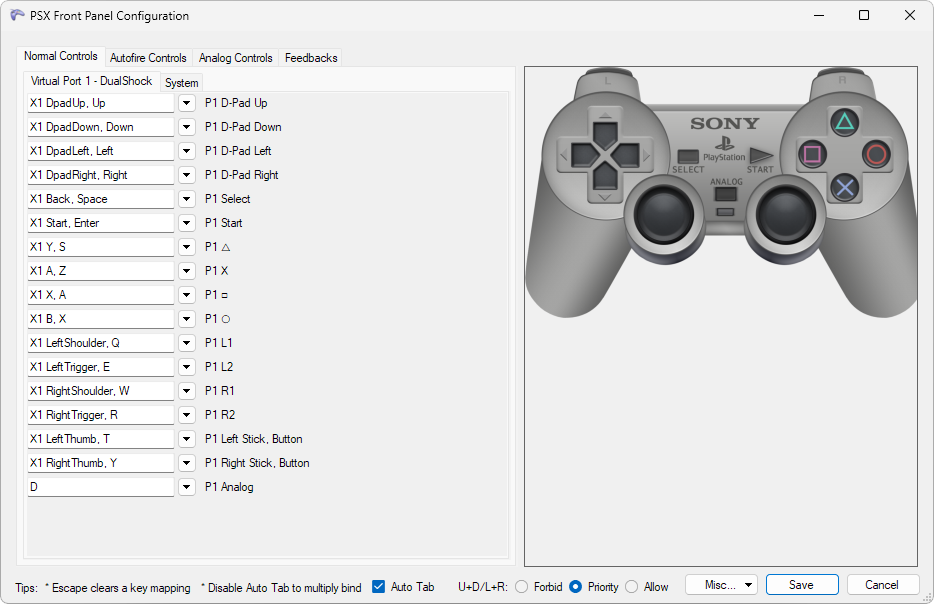
Task: Open dropdown for P1 Left Stick, Button mapping
Action: coord(186,439)
